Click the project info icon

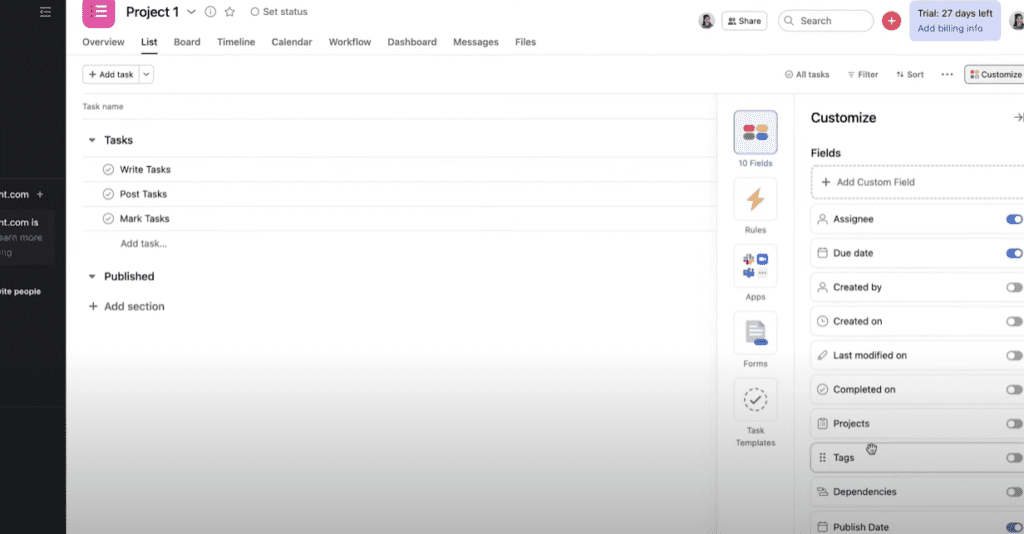[210, 12]
